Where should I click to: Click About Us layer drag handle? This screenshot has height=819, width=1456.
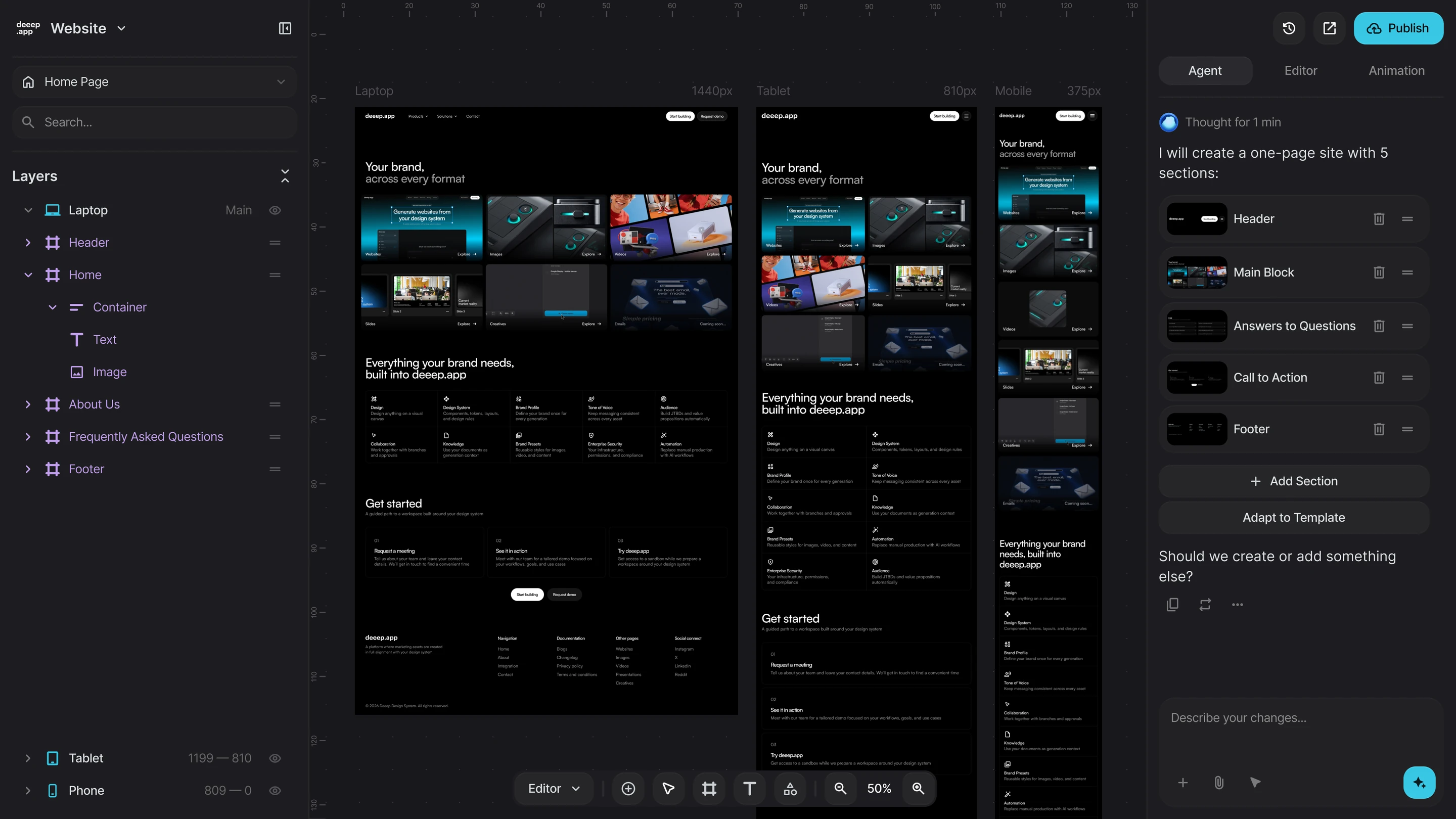(275, 404)
